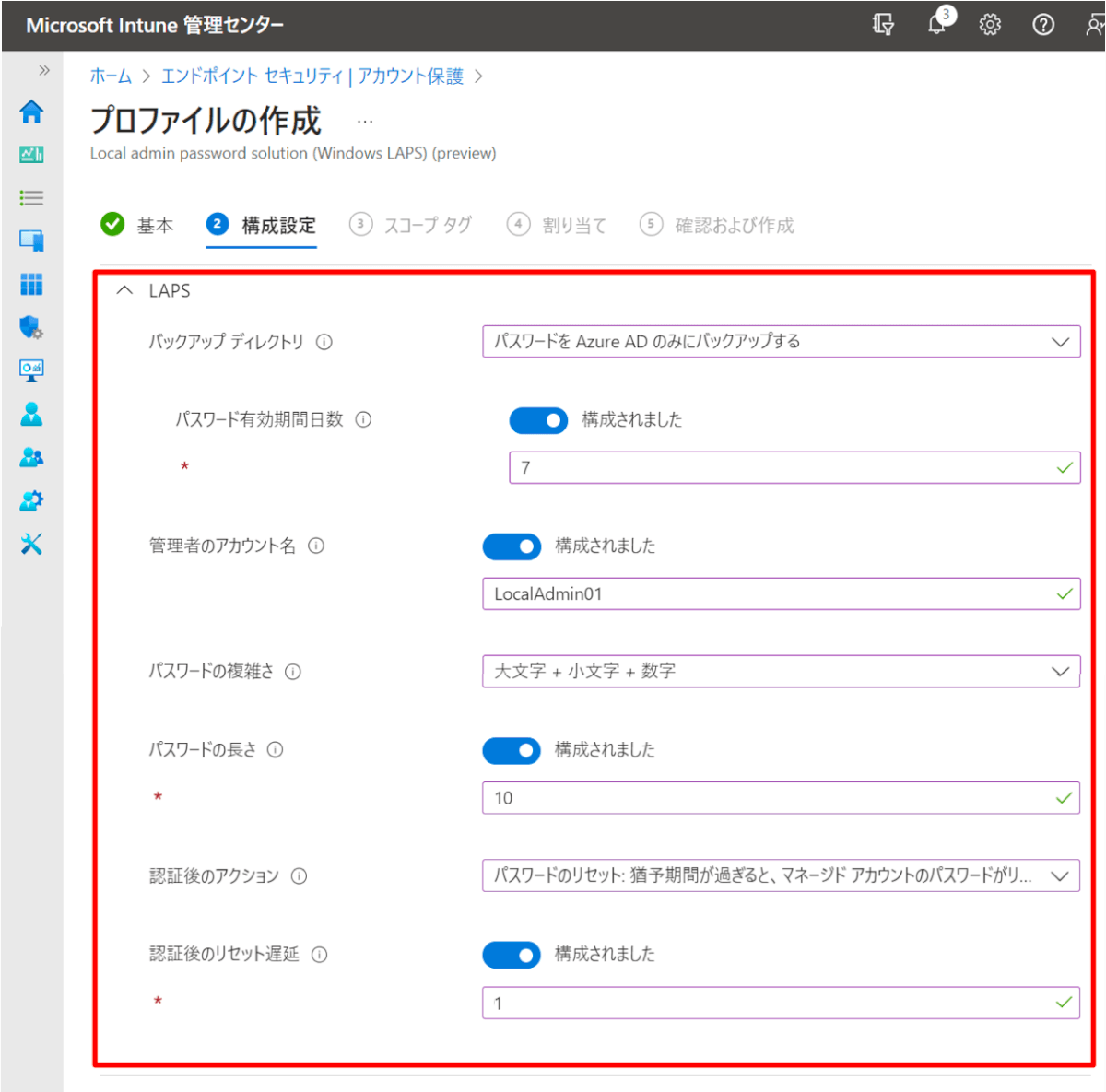The image size is (1106, 1092).
Task: Open the Users icon in sidebar
Action: [x=31, y=414]
